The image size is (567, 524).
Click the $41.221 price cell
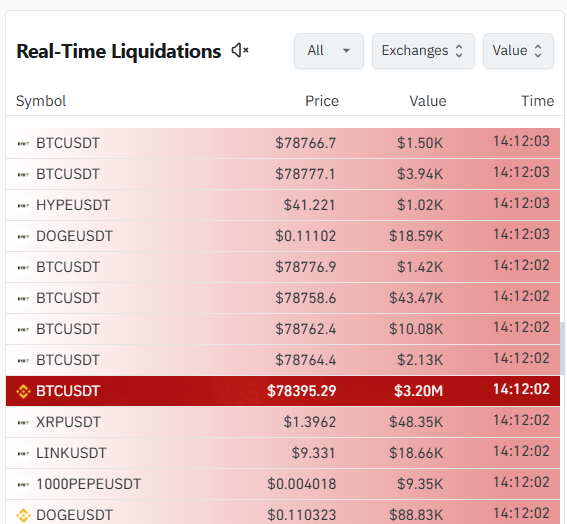(x=310, y=205)
